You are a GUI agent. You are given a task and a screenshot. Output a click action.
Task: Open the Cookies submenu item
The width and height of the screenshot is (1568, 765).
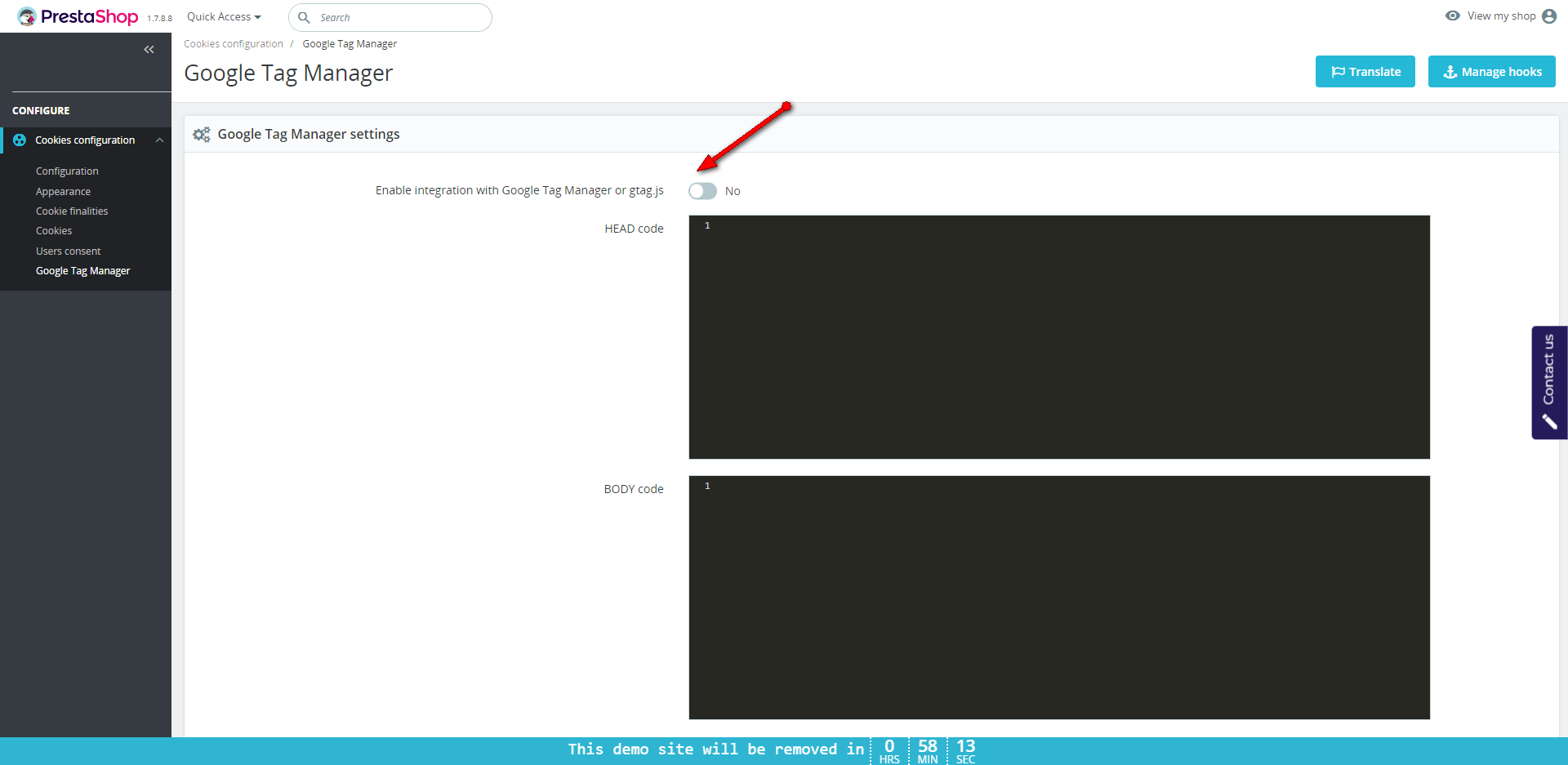pos(54,231)
